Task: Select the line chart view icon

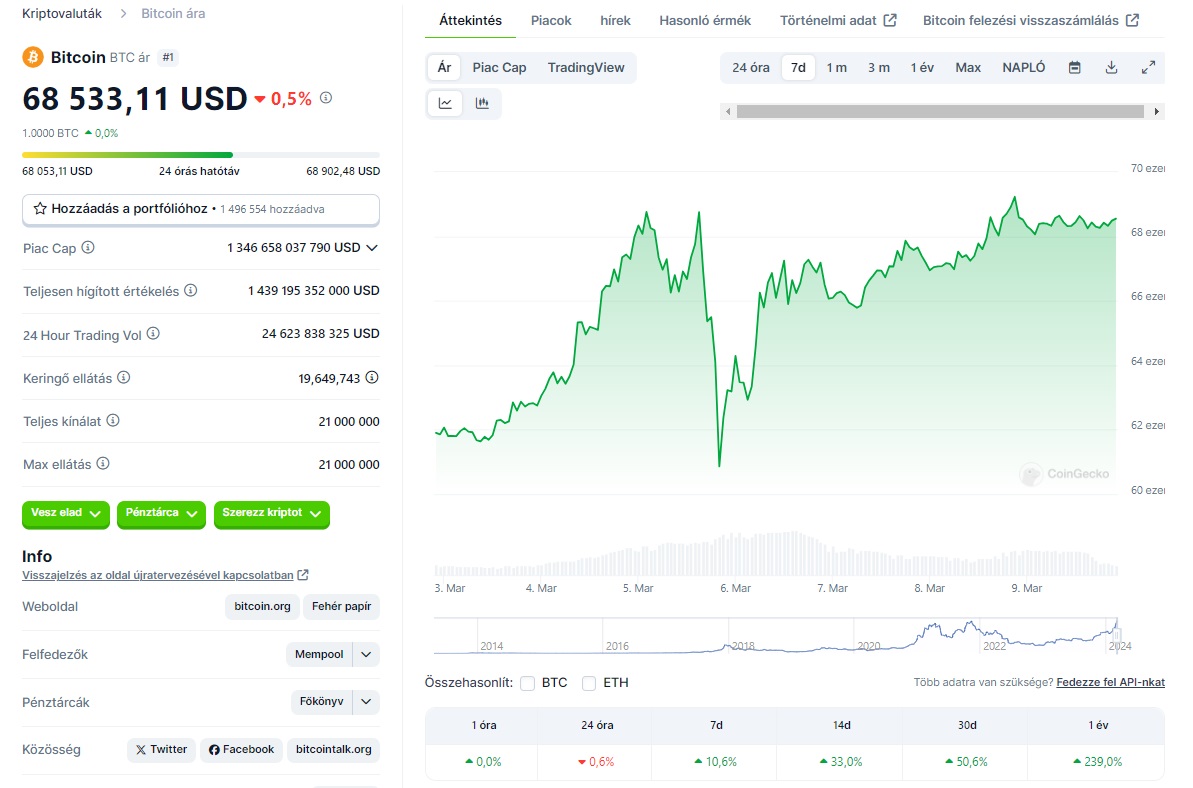Action: [445, 103]
